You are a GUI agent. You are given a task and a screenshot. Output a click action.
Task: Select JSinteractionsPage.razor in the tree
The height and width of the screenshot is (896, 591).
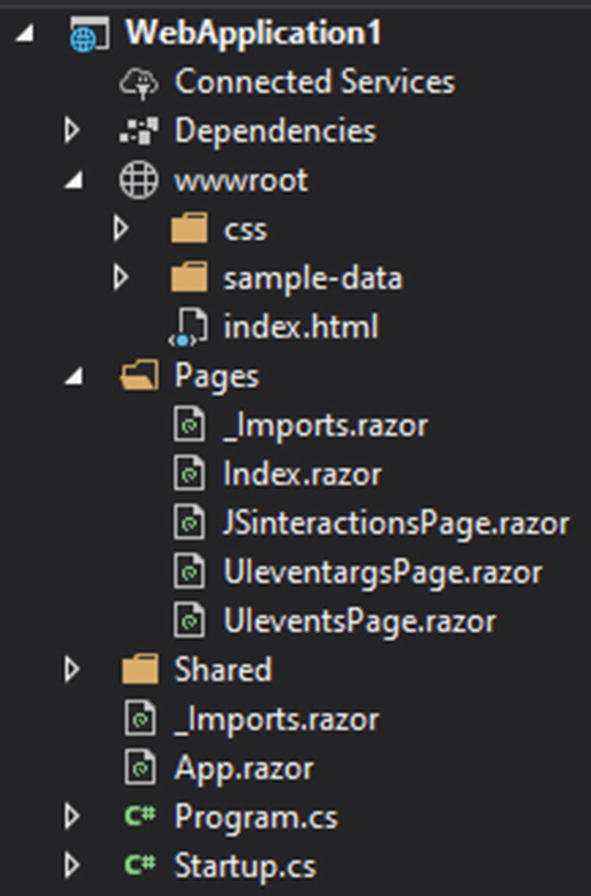pos(396,523)
